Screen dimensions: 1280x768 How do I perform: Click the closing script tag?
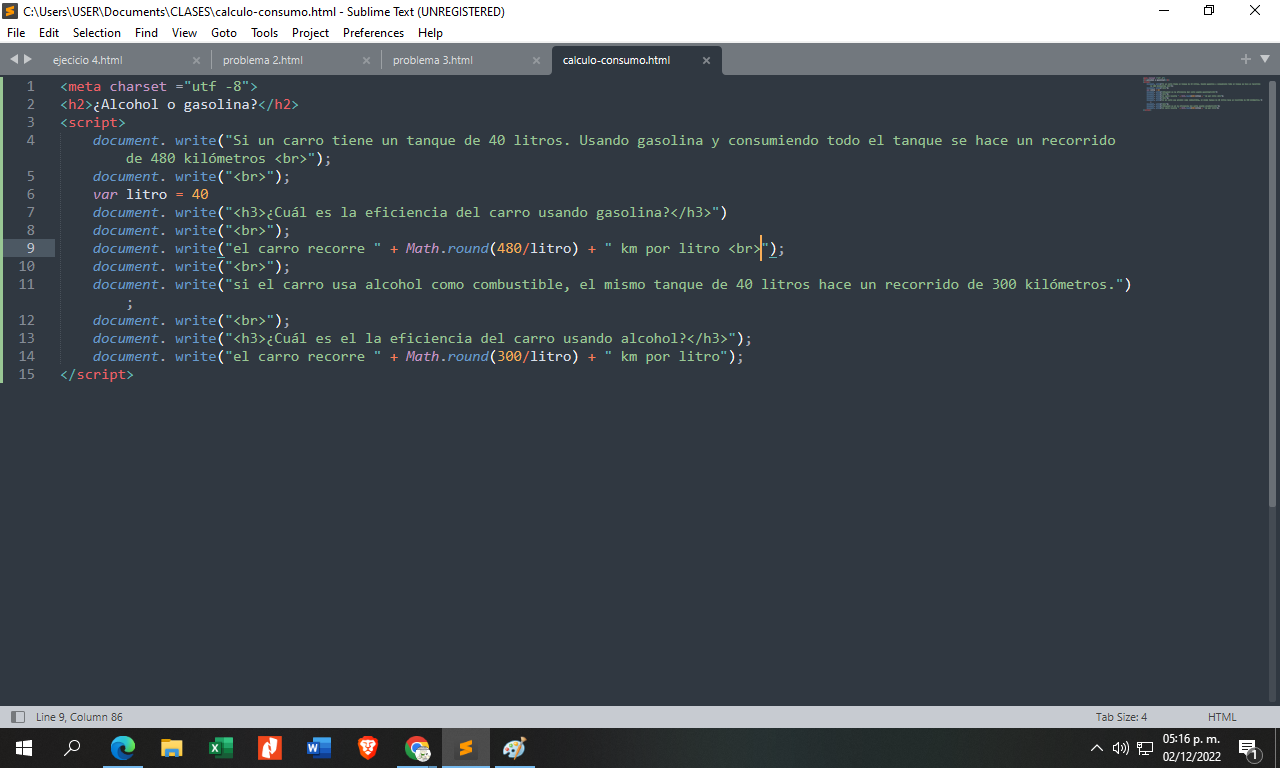[x=97, y=374]
